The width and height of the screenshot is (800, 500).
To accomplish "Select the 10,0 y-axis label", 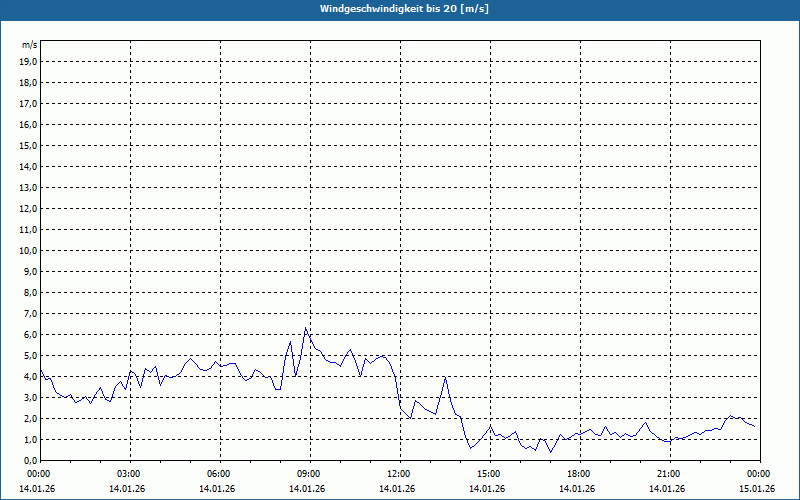I will coord(28,250).
